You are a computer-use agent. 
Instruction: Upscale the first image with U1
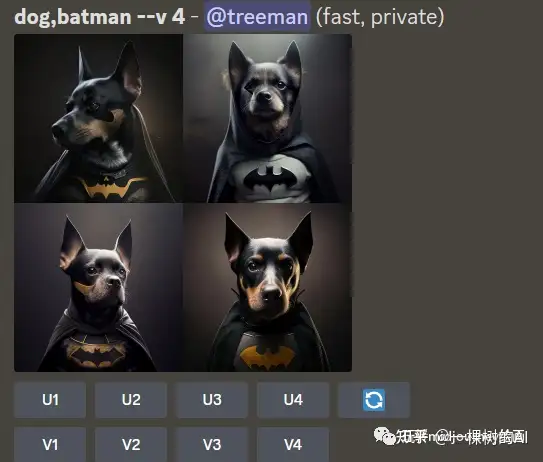pos(50,400)
